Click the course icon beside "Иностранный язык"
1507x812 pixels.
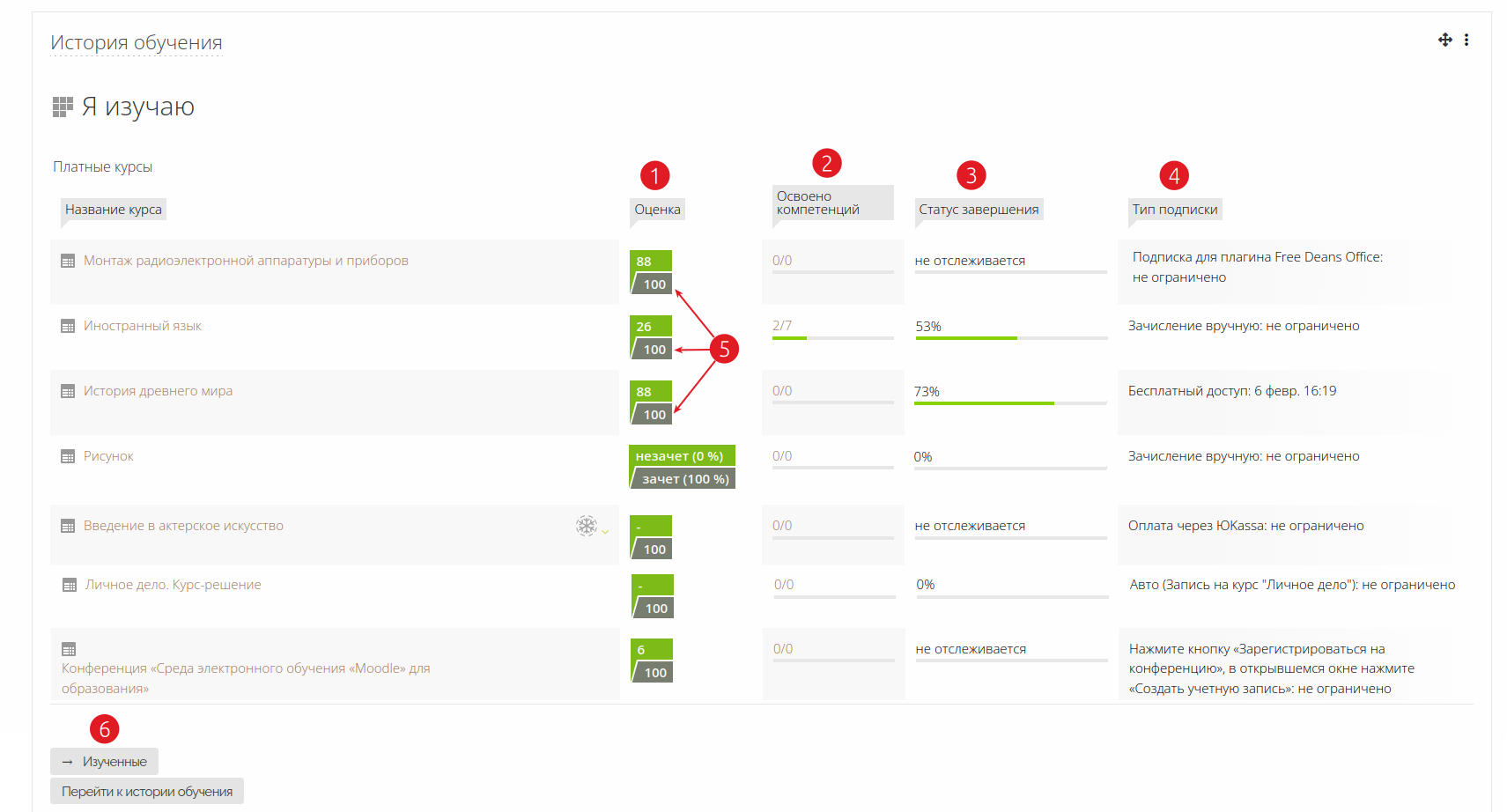[68, 327]
